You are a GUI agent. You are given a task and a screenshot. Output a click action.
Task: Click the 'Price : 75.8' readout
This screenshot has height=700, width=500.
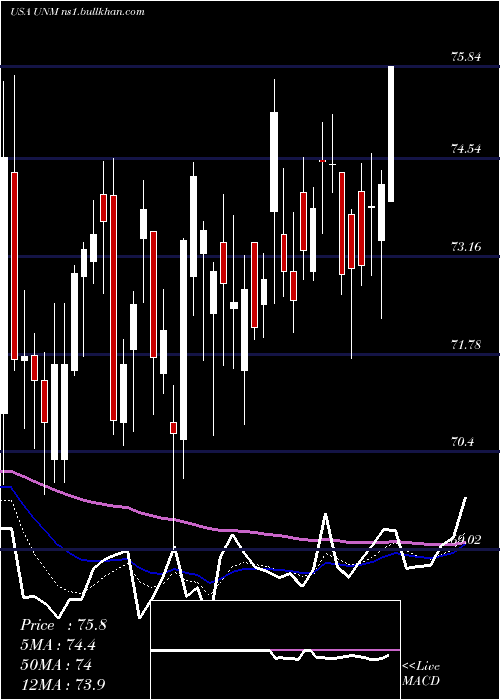click(63, 625)
